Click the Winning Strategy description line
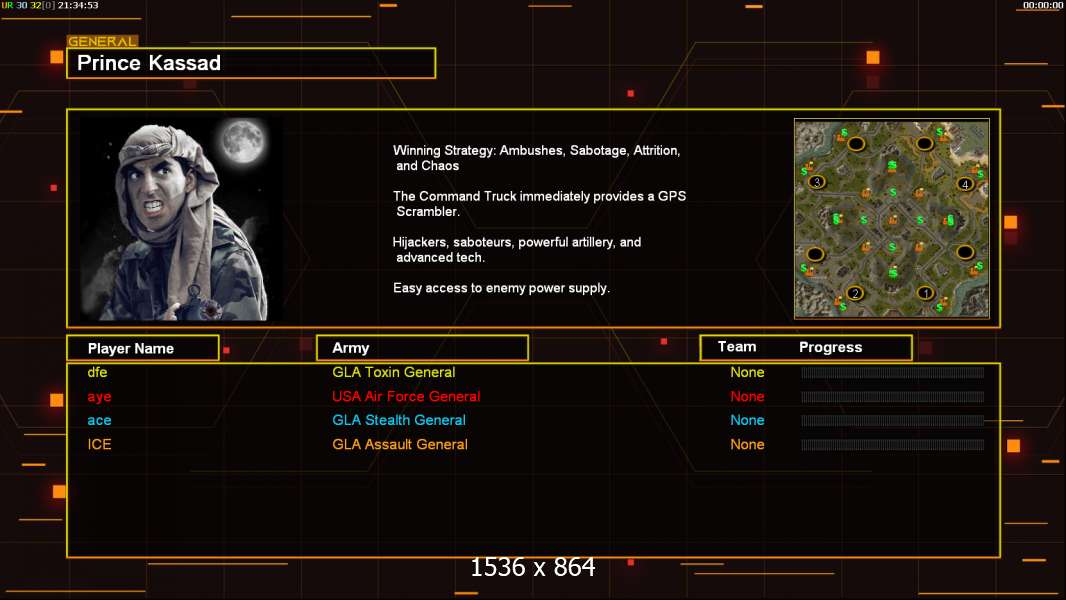1066x600 pixels. (x=536, y=158)
